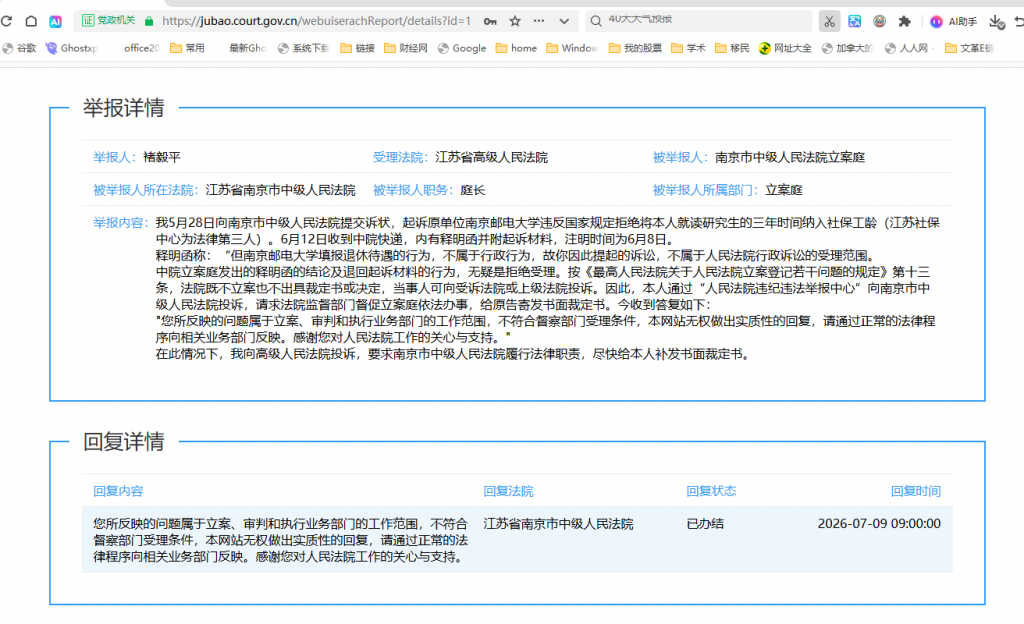This screenshot has height=624, width=1024.
Task: Expand the address bar dropdown chevron
Action: click(564, 22)
